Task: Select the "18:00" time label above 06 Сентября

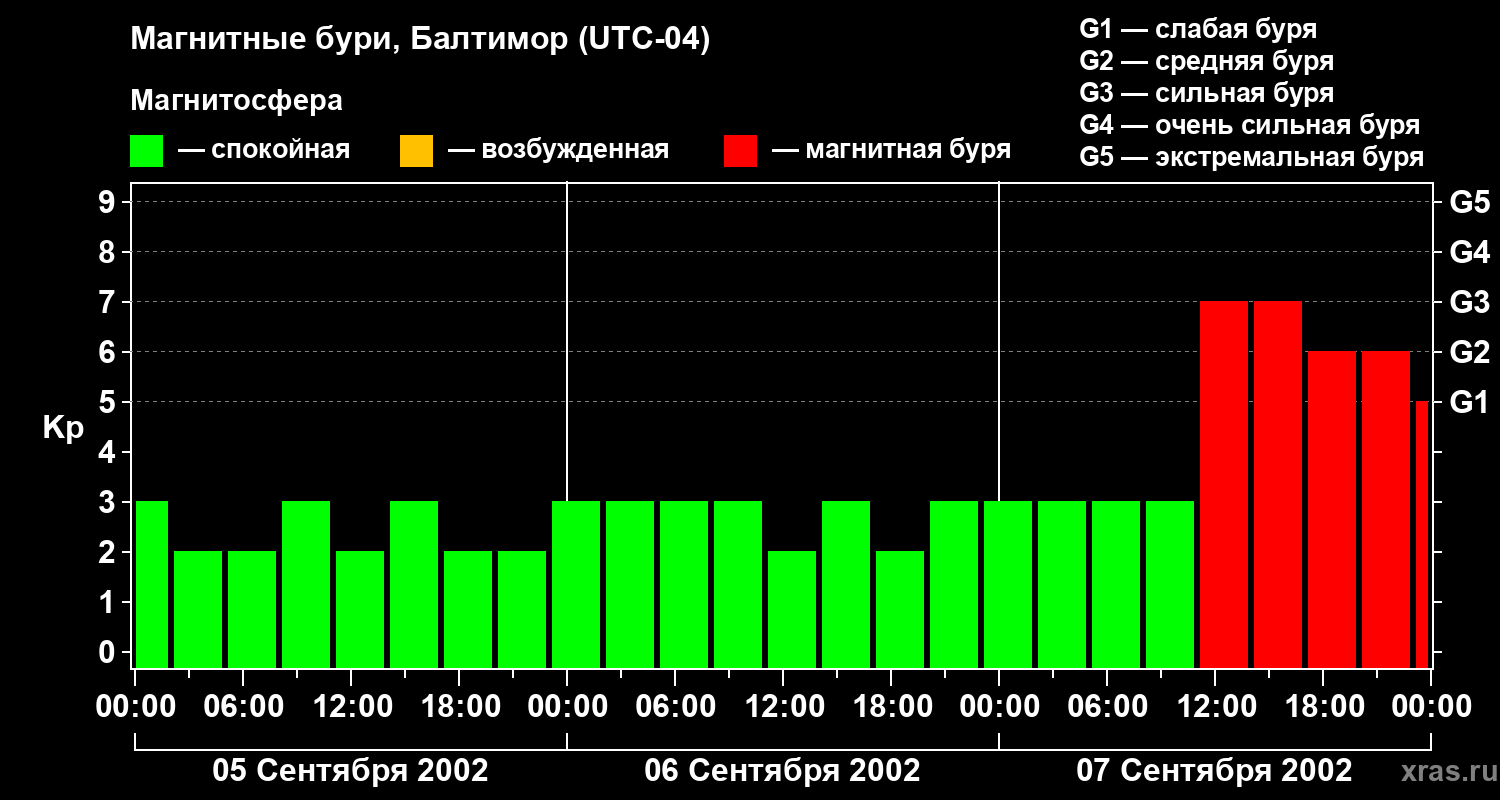Action: 891,707
